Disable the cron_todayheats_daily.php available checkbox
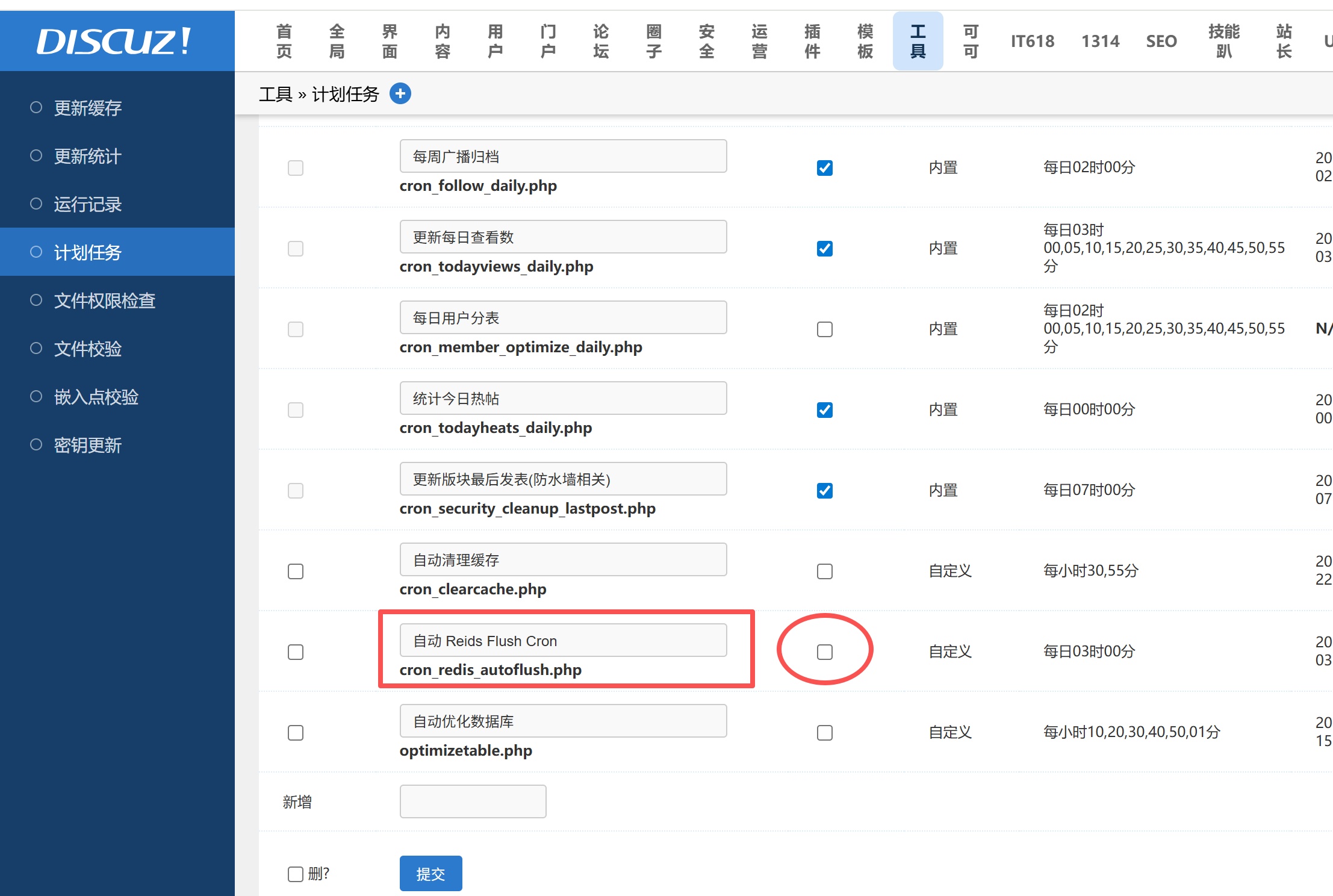The width and height of the screenshot is (1333, 896). pos(825,410)
